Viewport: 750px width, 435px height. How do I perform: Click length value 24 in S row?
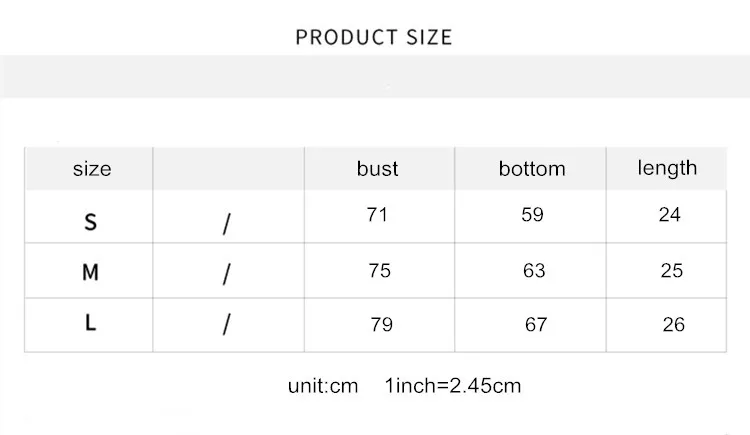coord(669,214)
